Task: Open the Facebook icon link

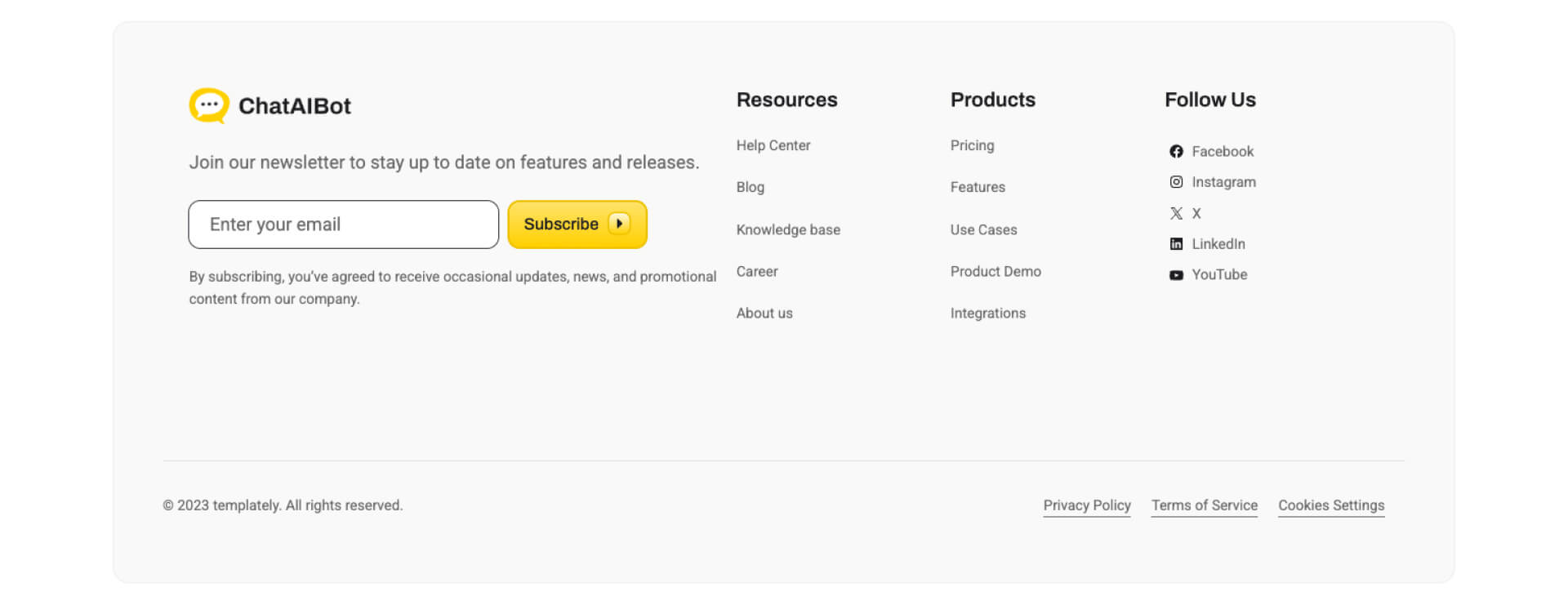Action: (x=1176, y=152)
